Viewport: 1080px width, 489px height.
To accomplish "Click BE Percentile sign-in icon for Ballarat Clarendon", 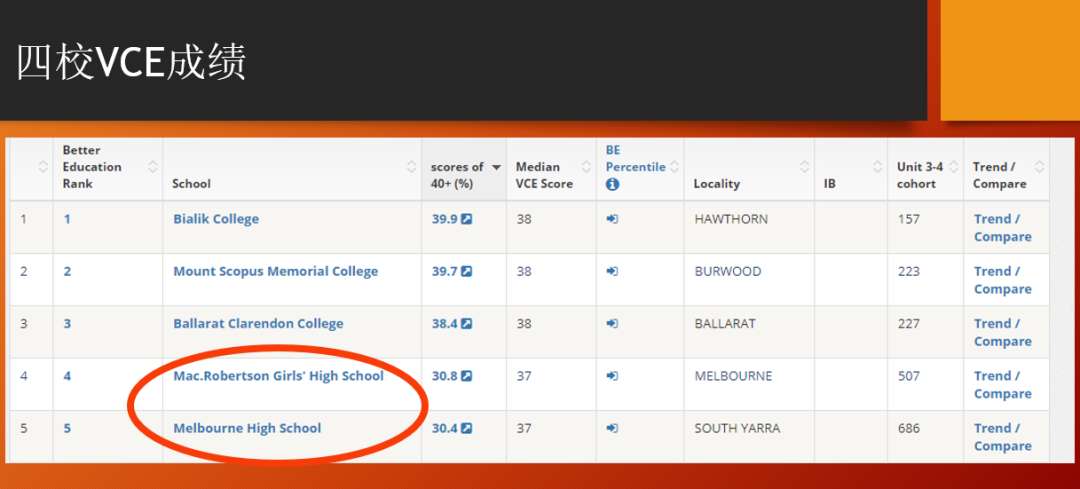I will click(612, 324).
